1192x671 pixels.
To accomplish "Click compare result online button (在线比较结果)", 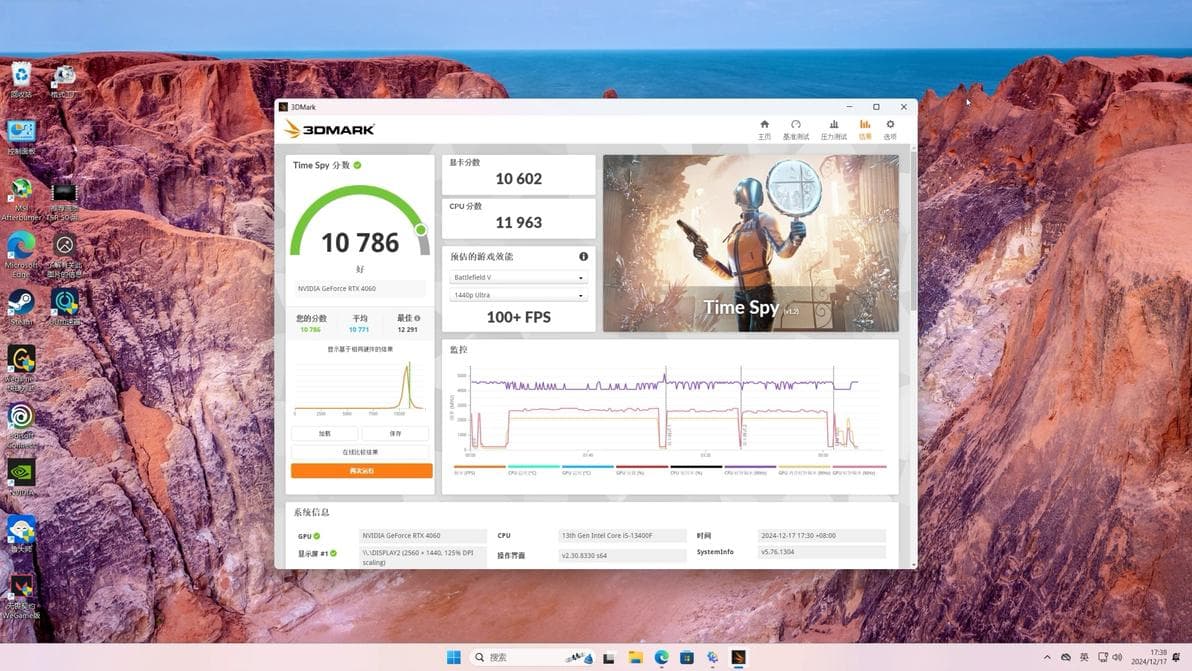I will point(360,452).
